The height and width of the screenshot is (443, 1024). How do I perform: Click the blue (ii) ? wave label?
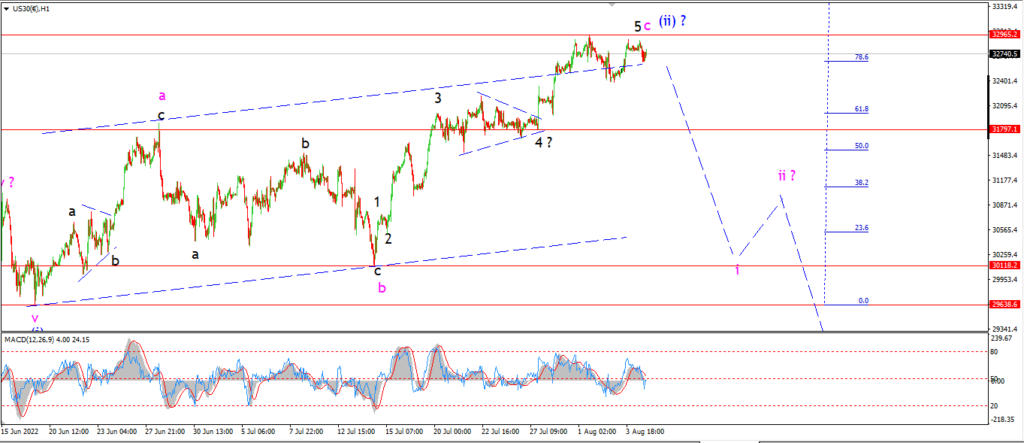pyautogui.click(x=672, y=20)
